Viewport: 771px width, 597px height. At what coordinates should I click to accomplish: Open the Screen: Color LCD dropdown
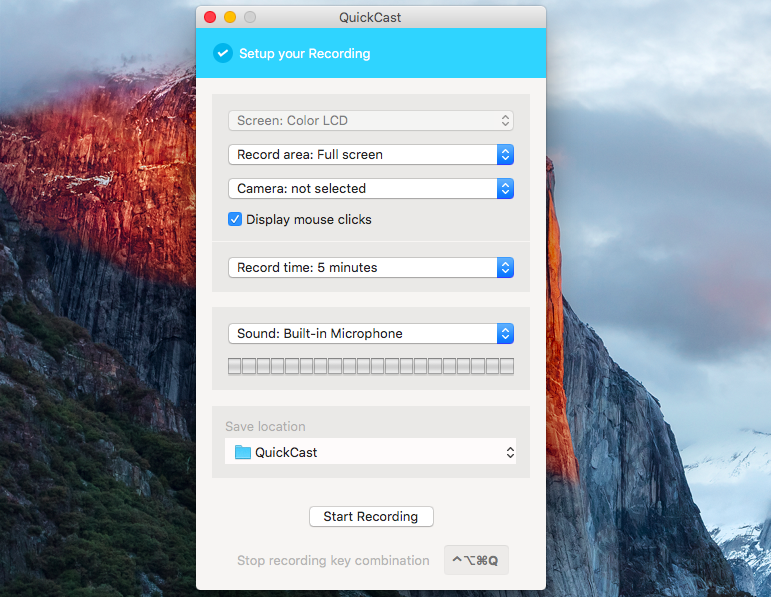(x=371, y=120)
